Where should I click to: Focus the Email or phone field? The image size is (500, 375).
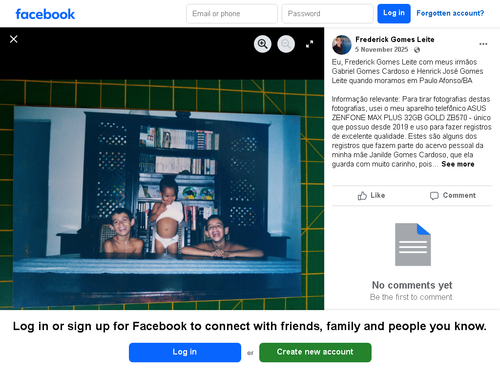pyautogui.click(x=232, y=14)
